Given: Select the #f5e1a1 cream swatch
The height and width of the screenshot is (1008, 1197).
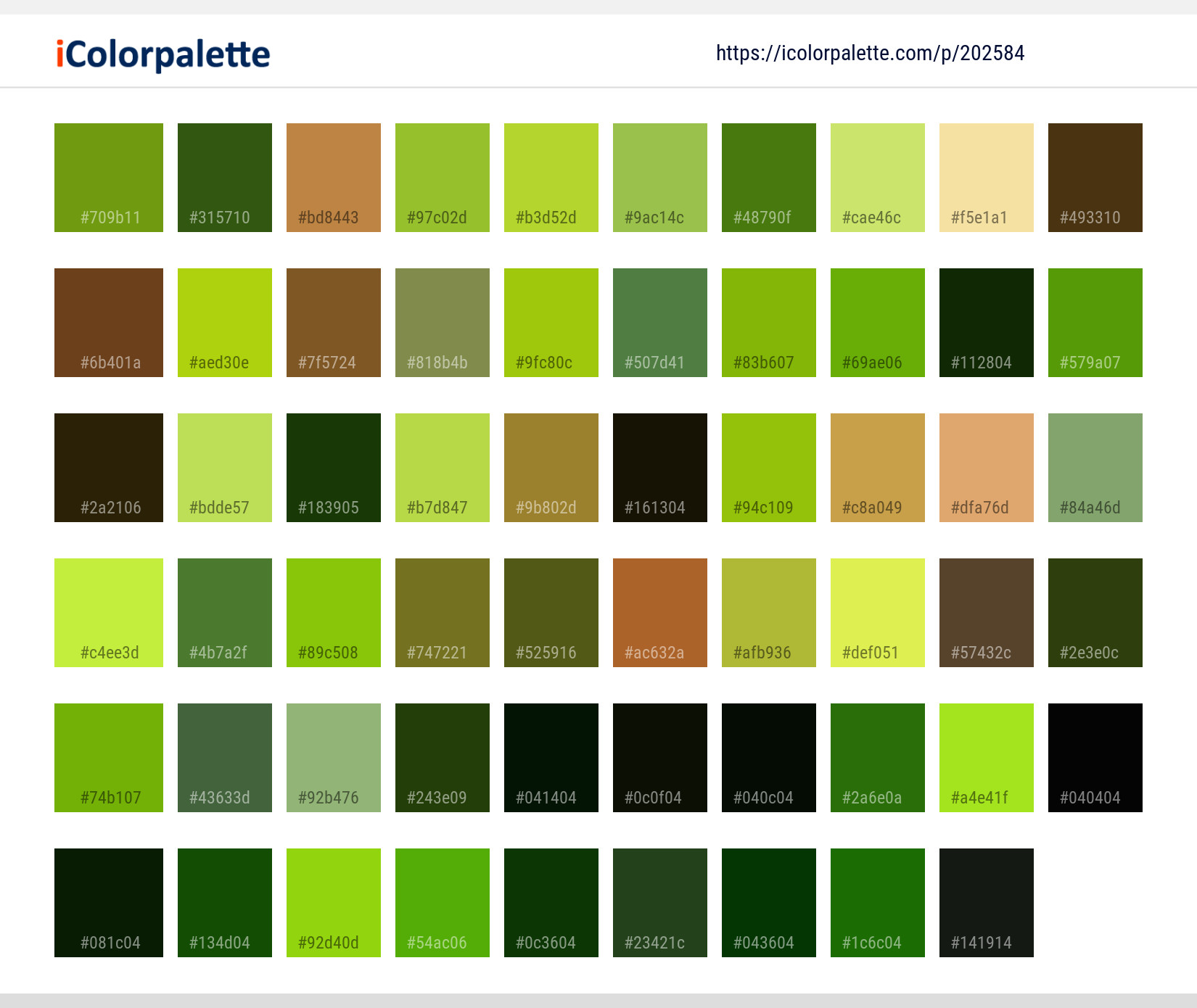Looking at the screenshot, I should click(987, 178).
